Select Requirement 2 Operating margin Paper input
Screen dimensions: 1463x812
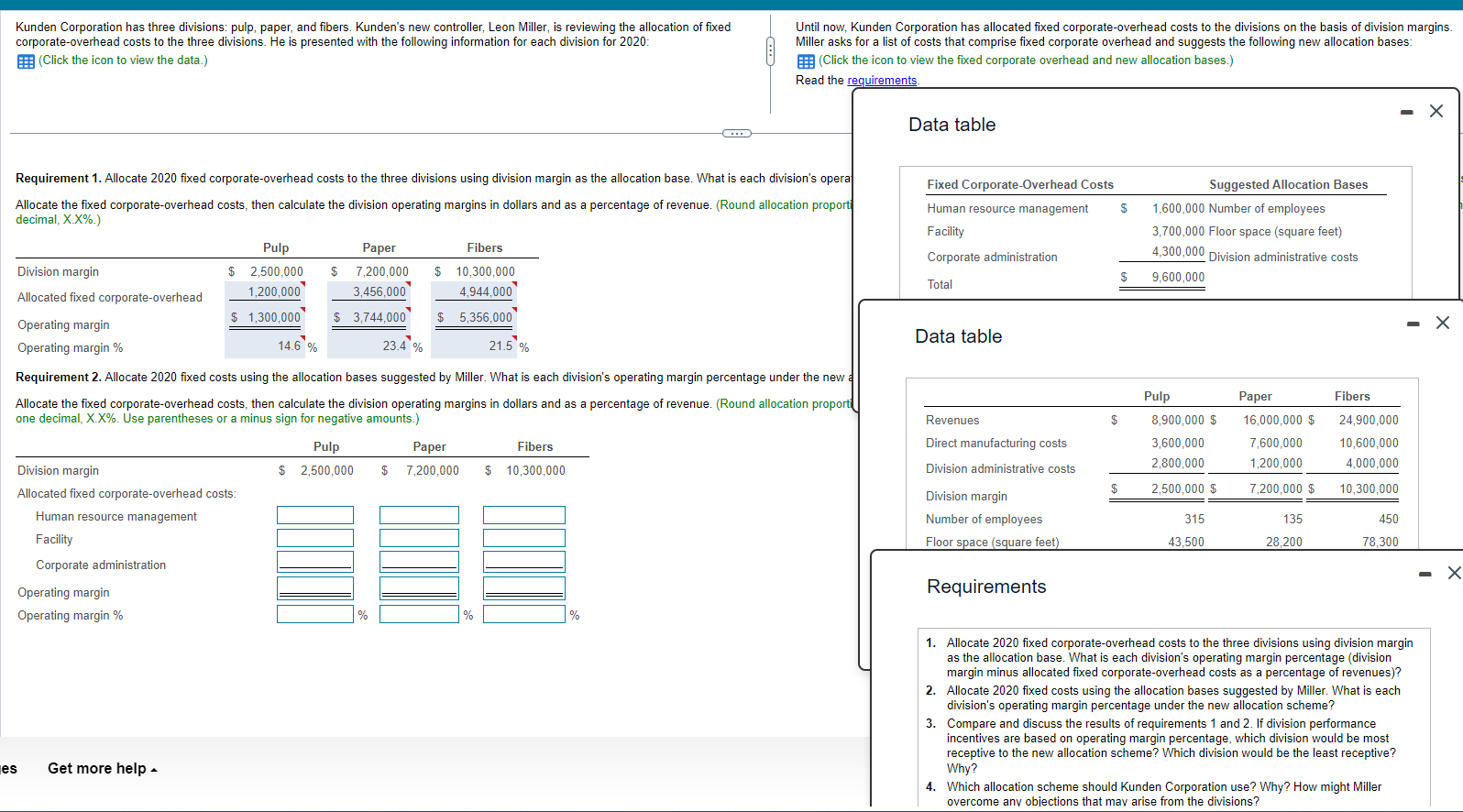coord(419,588)
